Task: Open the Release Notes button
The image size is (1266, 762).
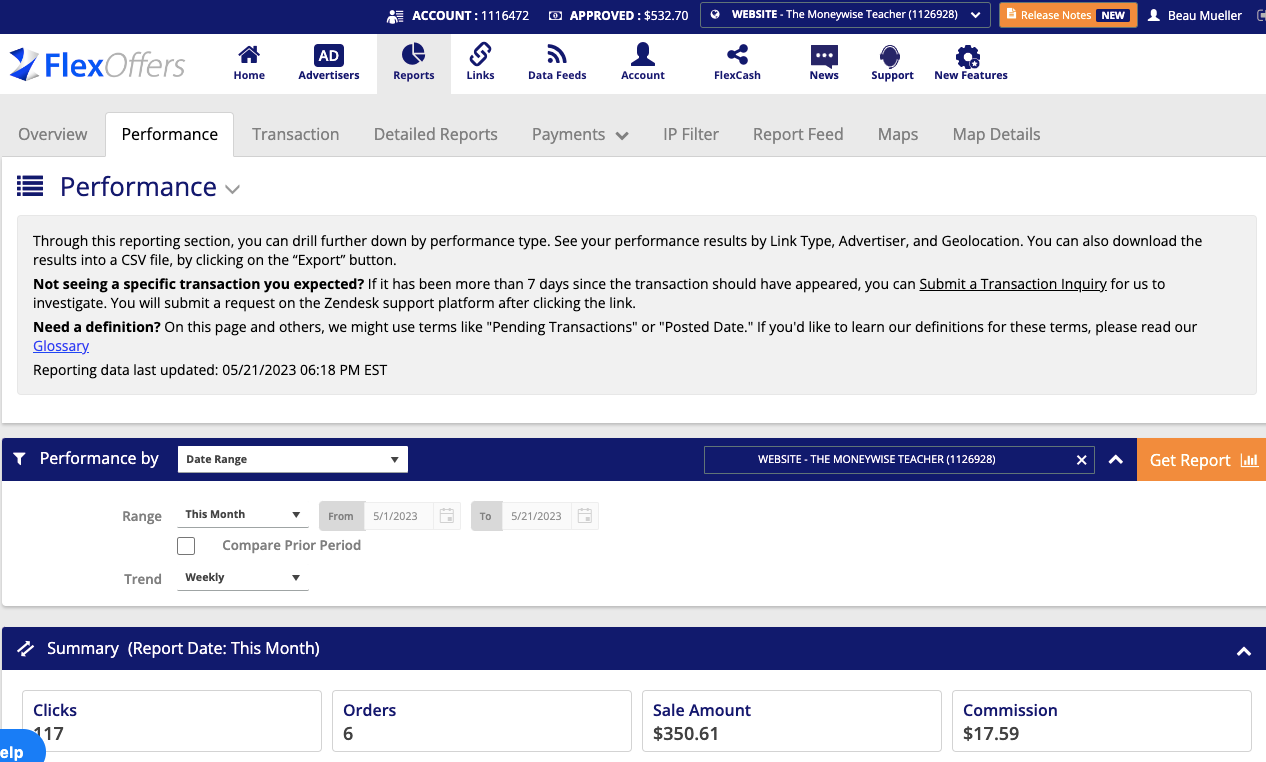Action: tap(1068, 15)
